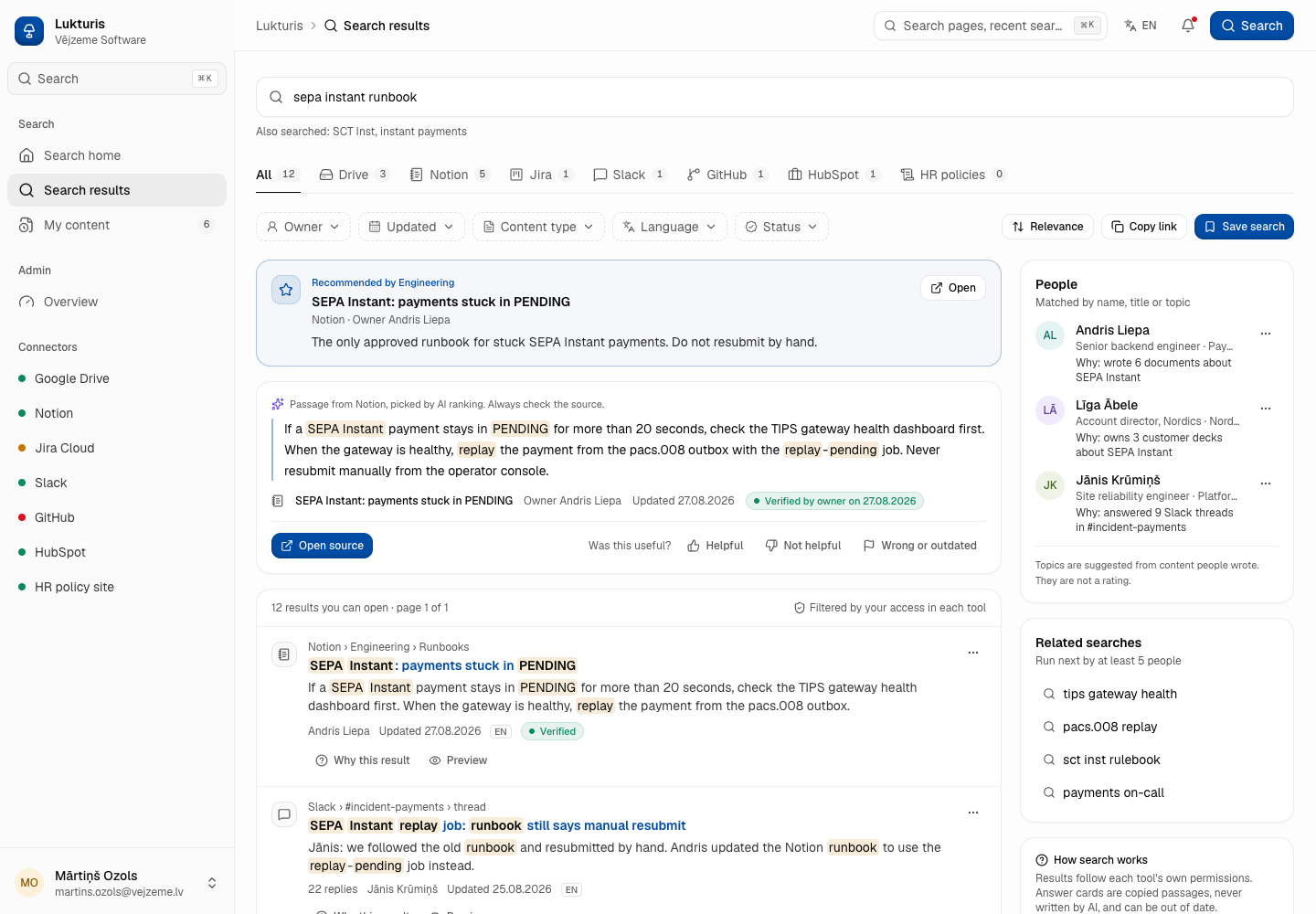Flag passage as Wrong or outdated
This screenshot has height=914, width=1316.
(x=920, y=546)
